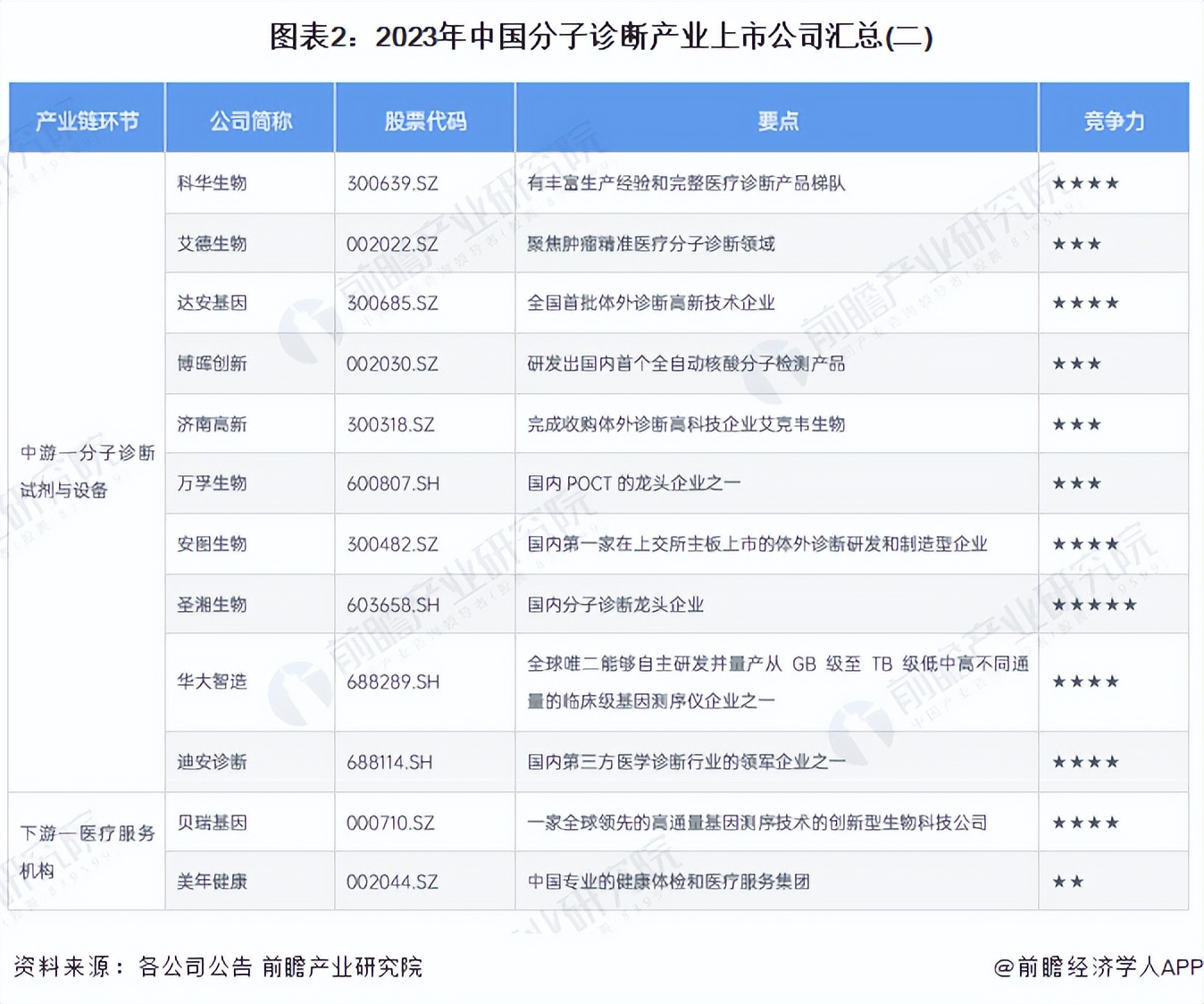Click 研发出国内首个全自动核酸分子检测产品 description

tap(686, 364)
